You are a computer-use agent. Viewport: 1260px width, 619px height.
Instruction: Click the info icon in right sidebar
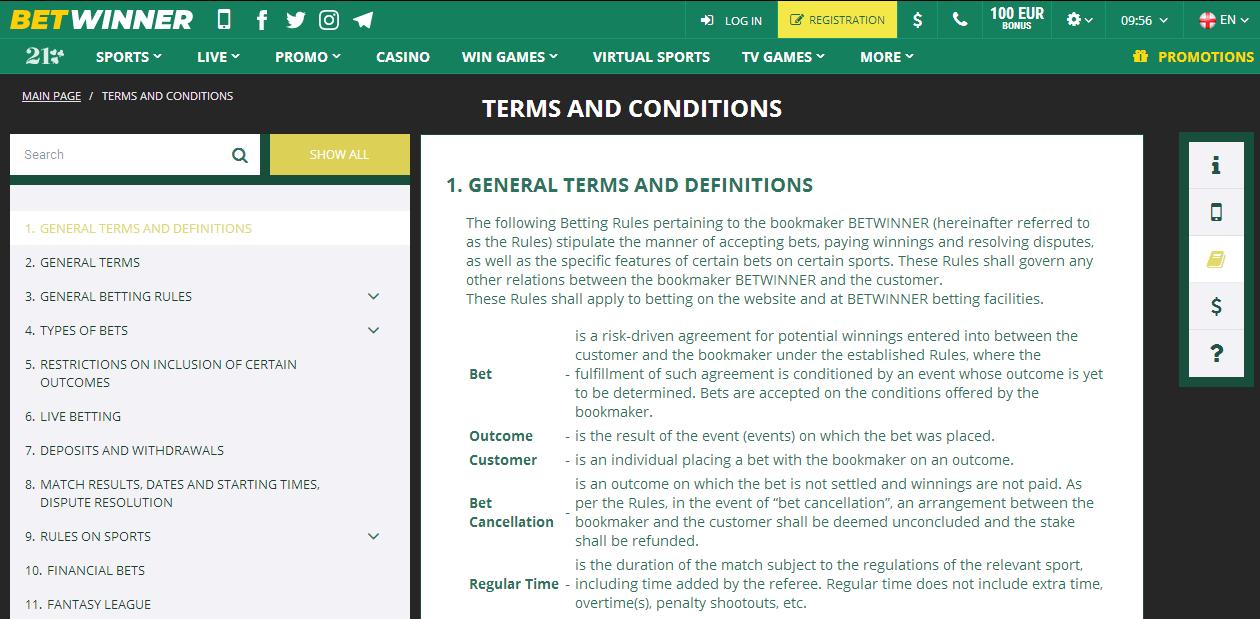[x=1216, y=166]
